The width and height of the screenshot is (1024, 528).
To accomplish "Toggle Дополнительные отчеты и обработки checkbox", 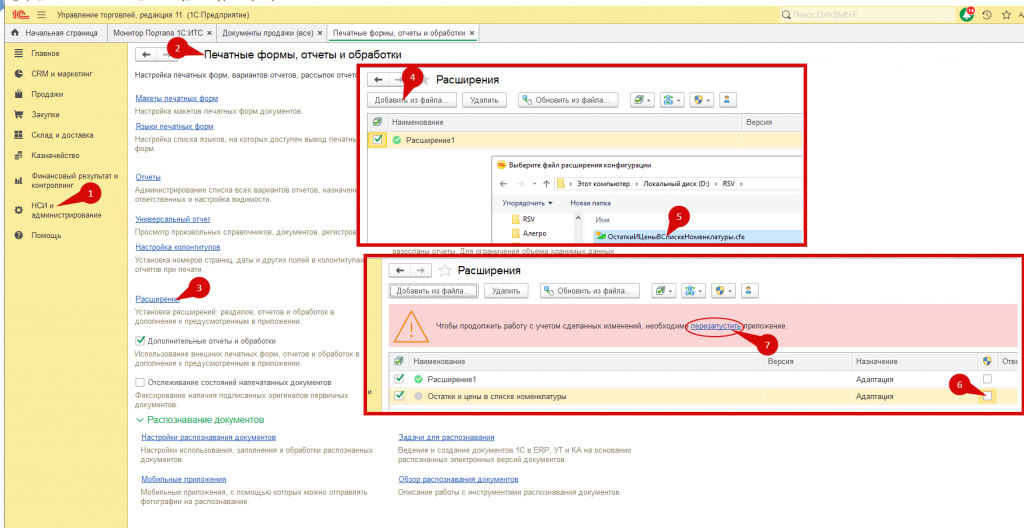I will point(140,341).
